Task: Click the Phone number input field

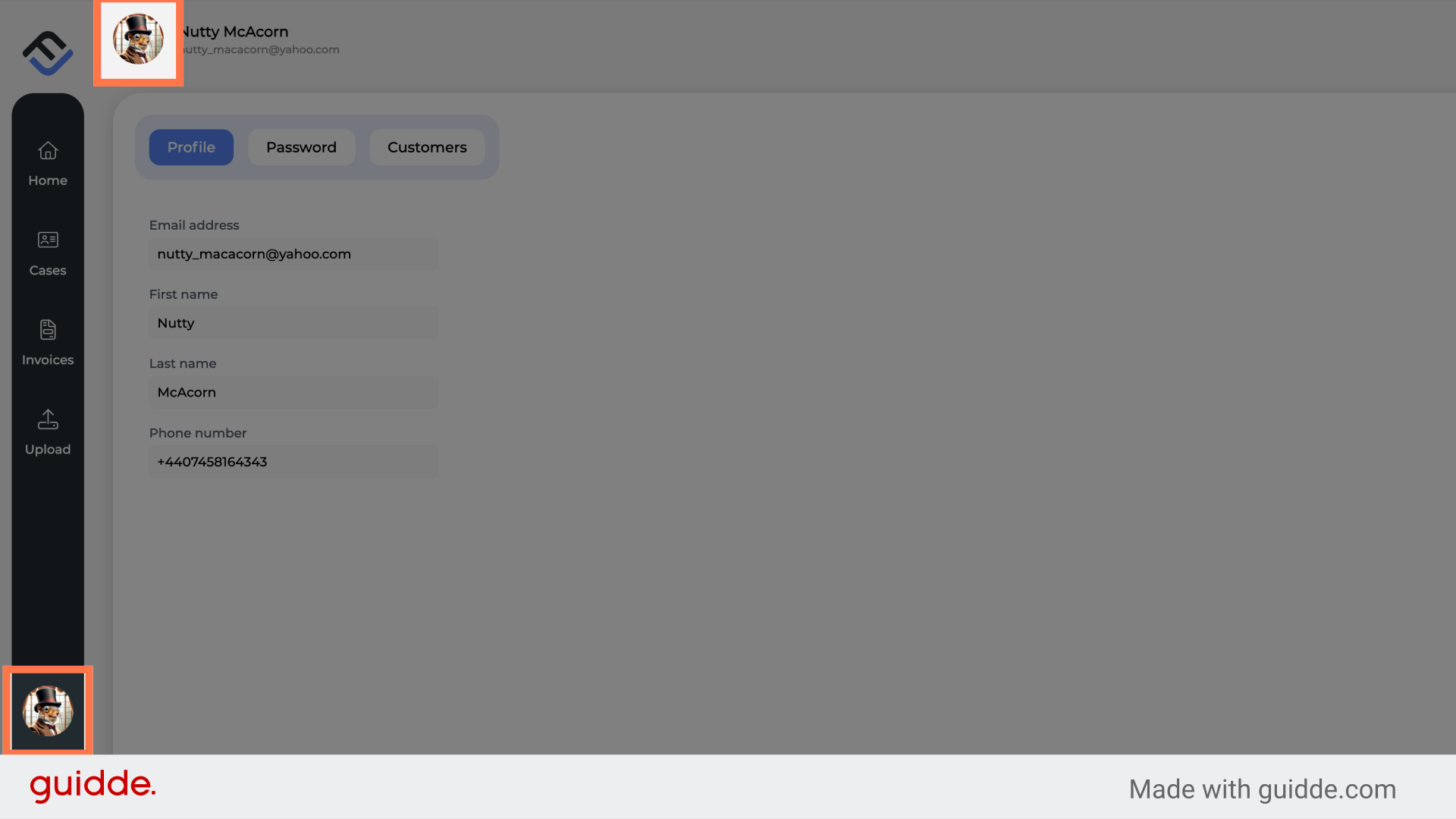Action: point(293,461)
